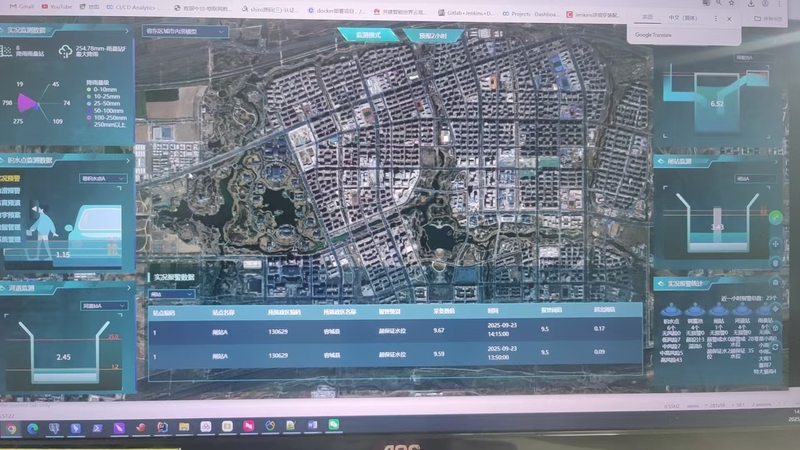
Task: Click the 100-250mm legend color dot
Action: click(x=89, y=118)
